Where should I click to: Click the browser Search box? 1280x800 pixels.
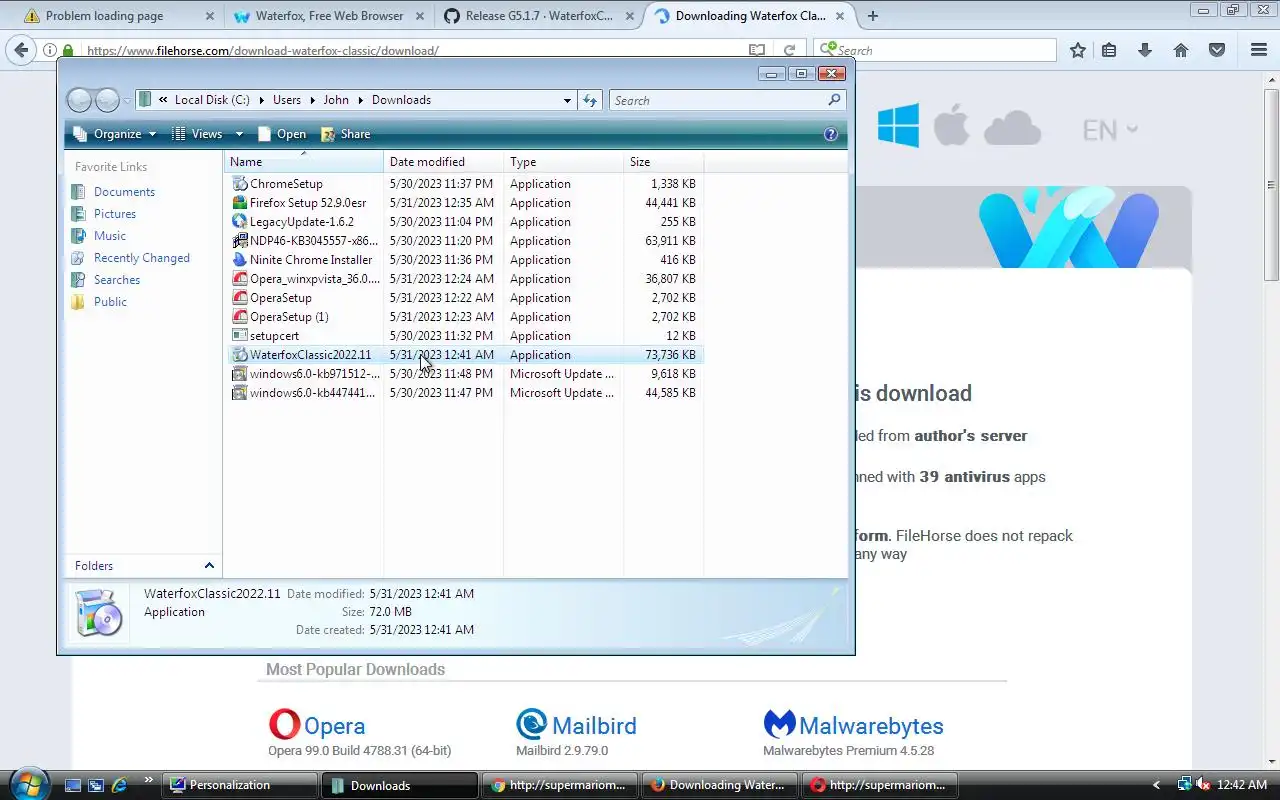[x=936, y=50]
